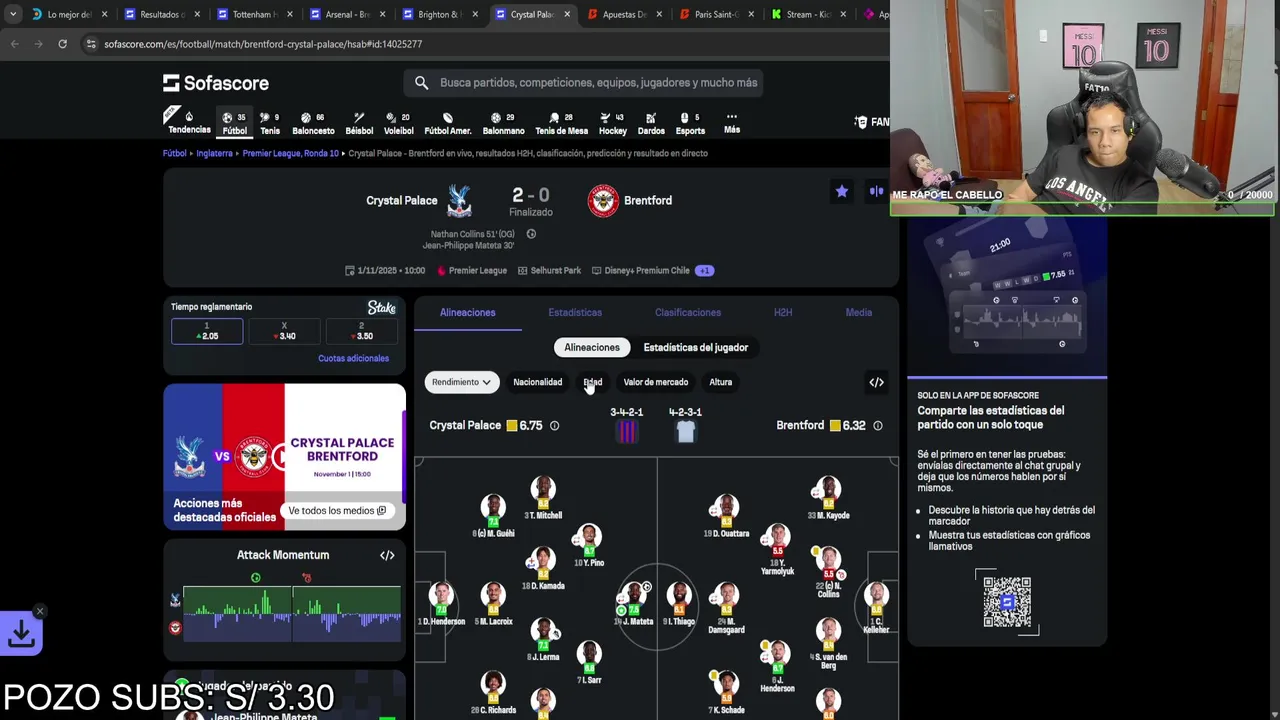1280x720 pixels.
Task: Click the Fútbol breadcrumb link
Action: (x=175, y=153)
